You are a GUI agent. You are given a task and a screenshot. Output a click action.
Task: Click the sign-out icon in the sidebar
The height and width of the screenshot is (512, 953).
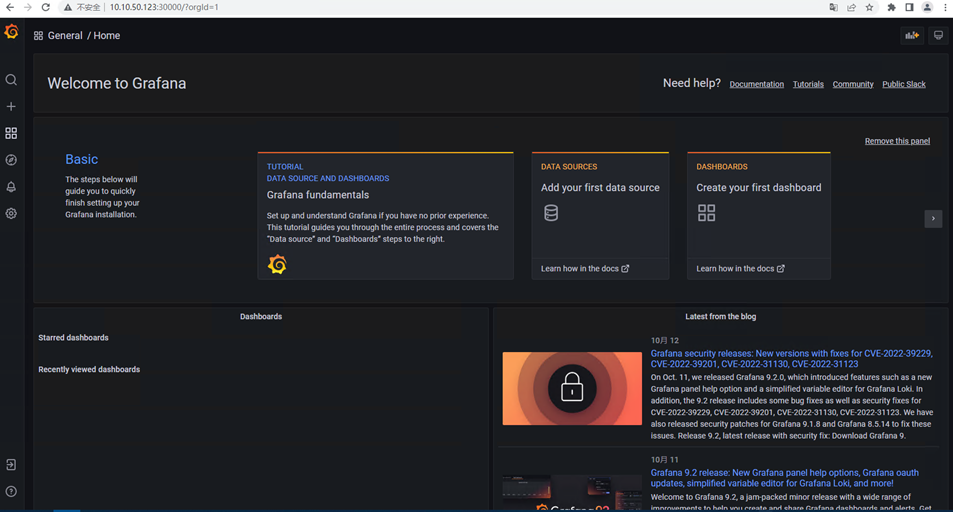11,465
